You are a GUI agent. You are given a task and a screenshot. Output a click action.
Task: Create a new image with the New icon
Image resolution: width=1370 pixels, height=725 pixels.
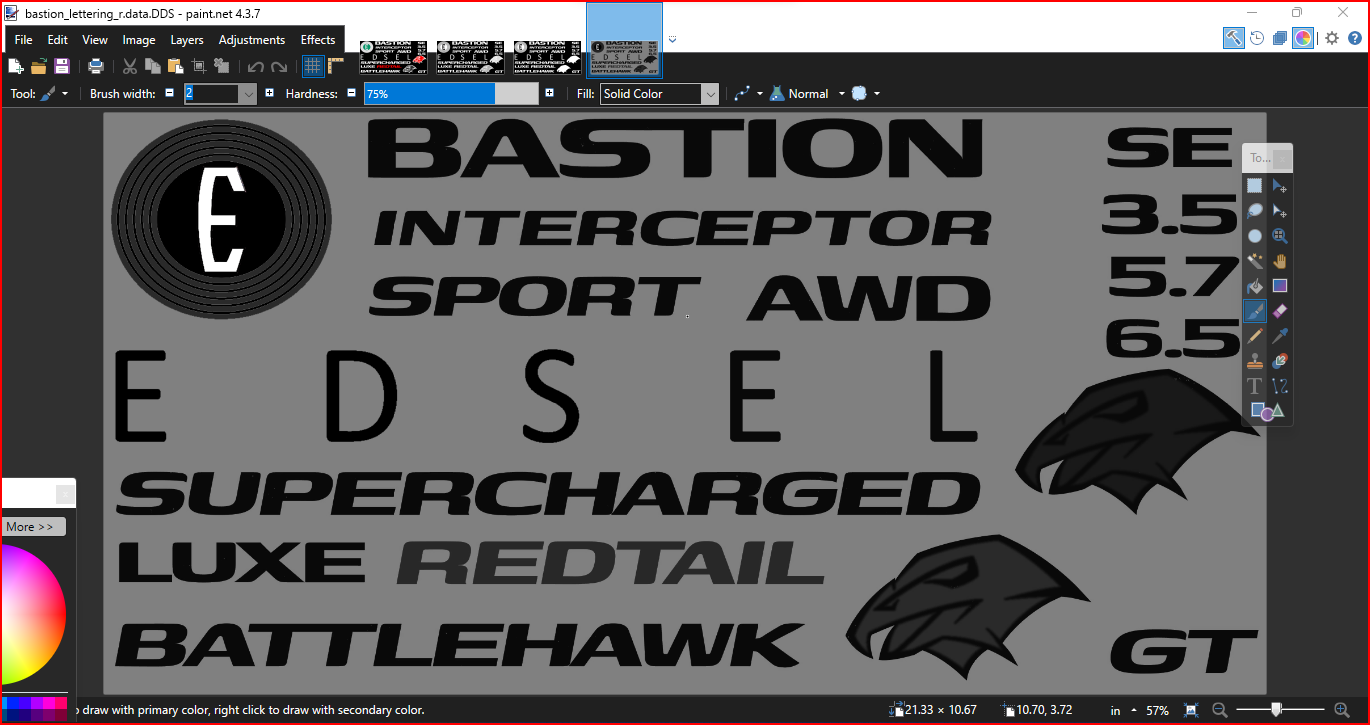point(16,66)
